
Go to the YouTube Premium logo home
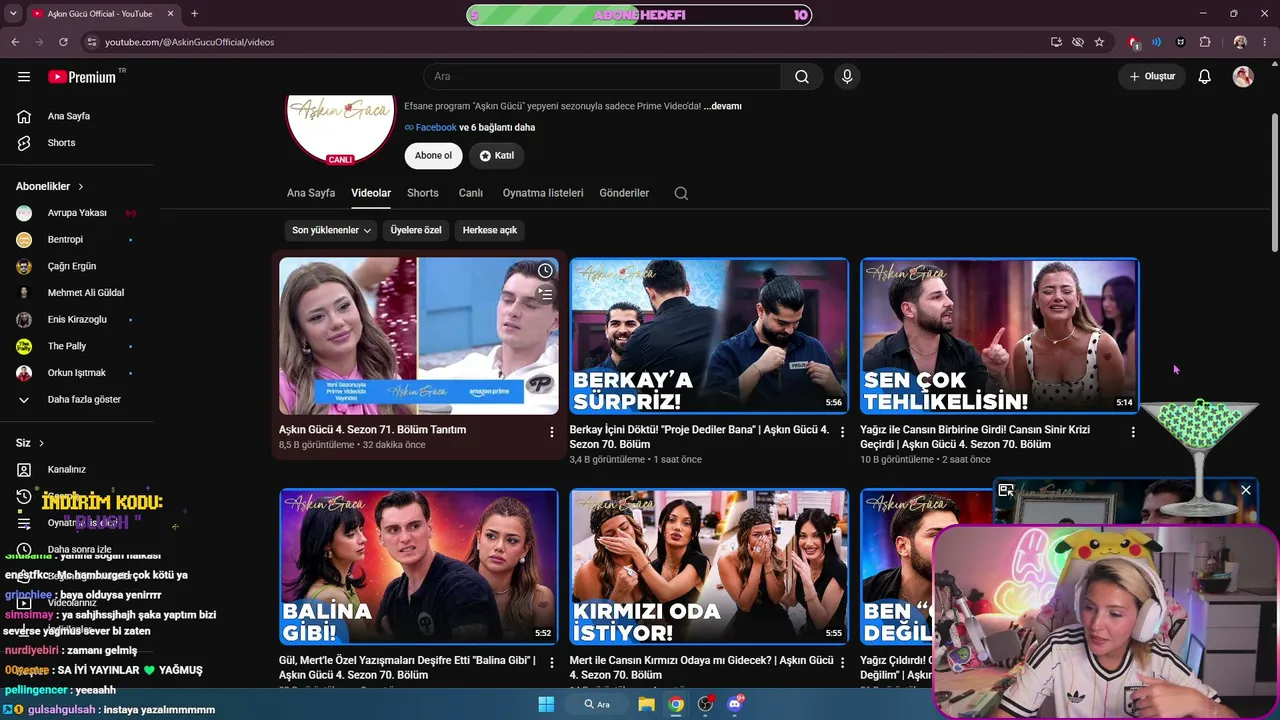(83, 77)
